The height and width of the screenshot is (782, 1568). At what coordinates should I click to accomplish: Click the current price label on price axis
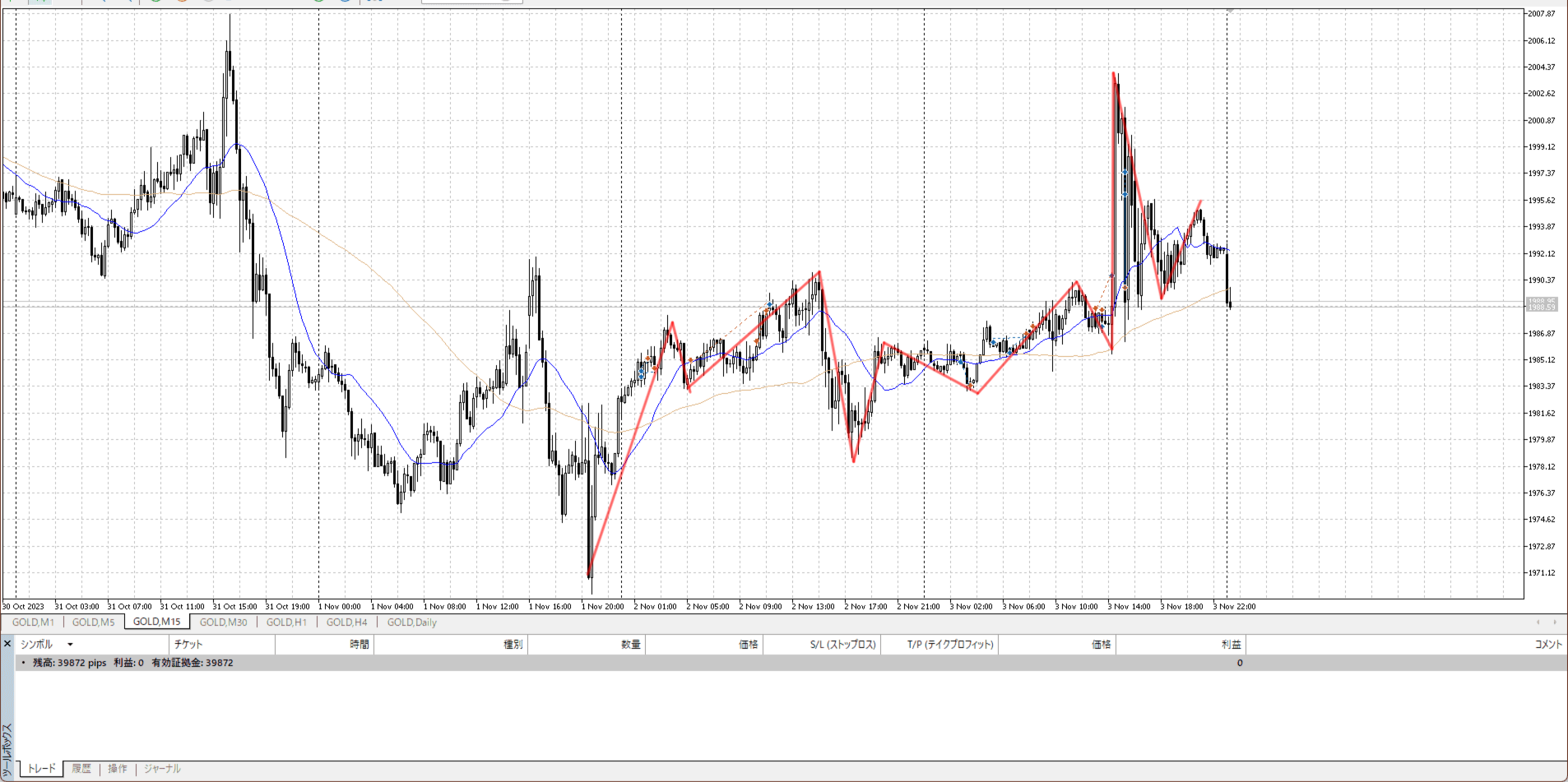[x=1542, y=304]
